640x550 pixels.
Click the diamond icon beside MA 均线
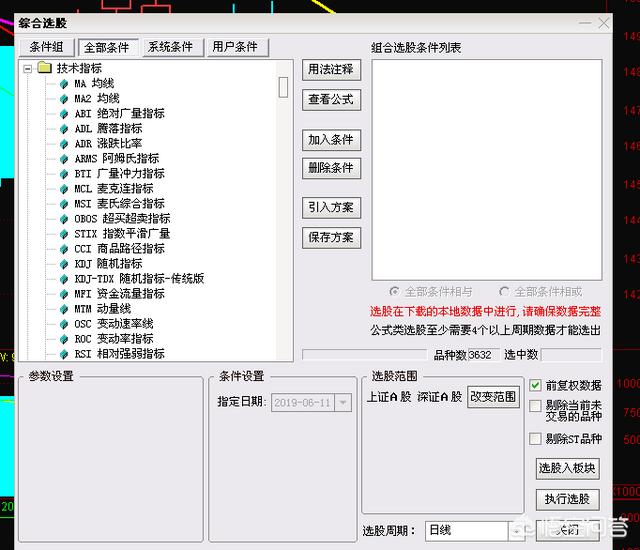point(64,84)
